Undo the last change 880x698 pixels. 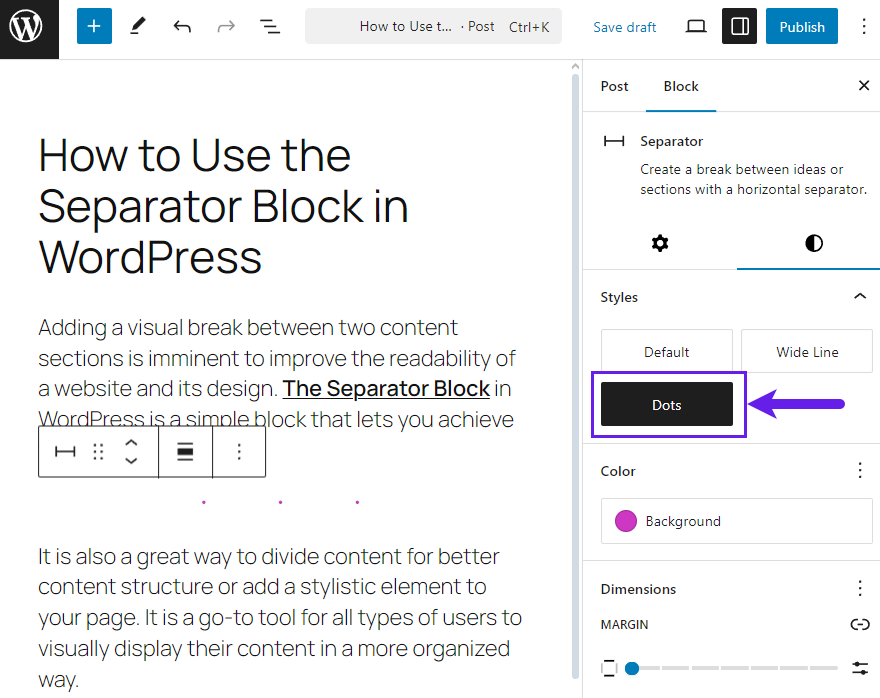tap(182, 26)
